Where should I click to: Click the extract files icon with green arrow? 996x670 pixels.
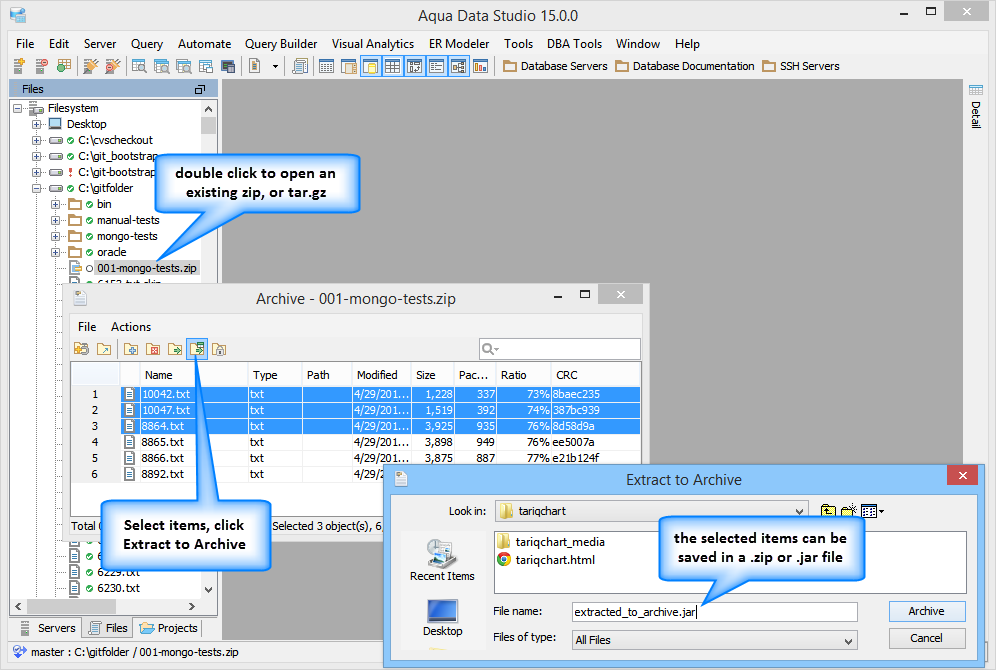175,349
